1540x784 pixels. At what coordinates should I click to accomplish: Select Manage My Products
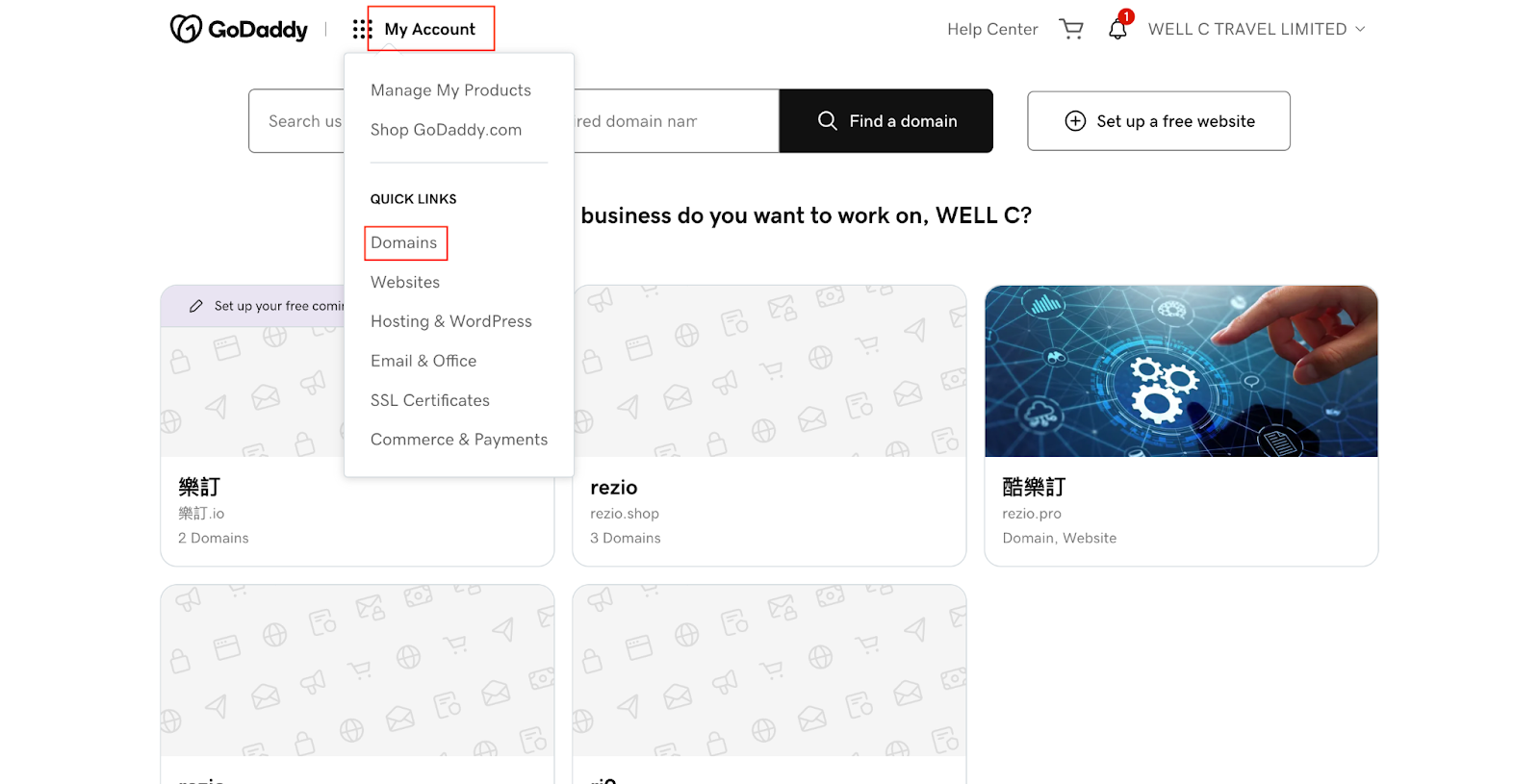[450, 90]
